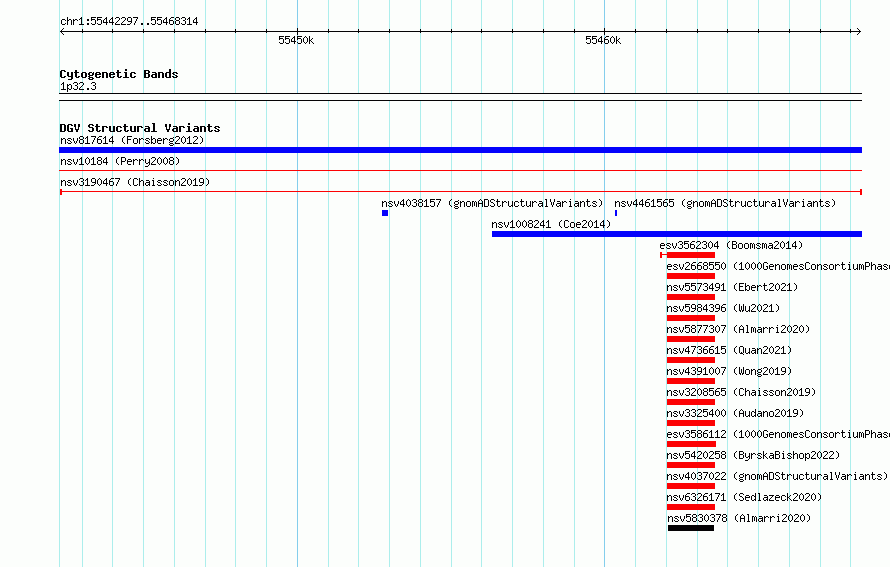The image size is (890, 567).
Task: Open the Cytogenetic Bands track title
Action: [119, 74]
